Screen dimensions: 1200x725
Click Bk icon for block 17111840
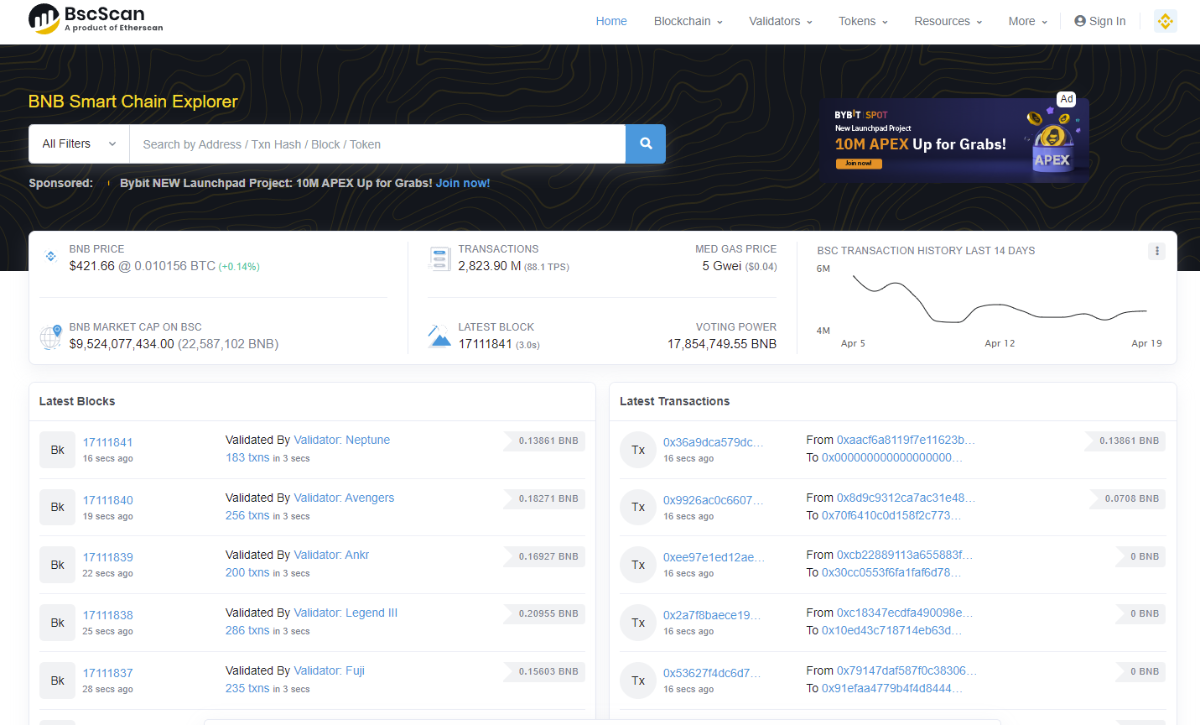click(58, 508)
